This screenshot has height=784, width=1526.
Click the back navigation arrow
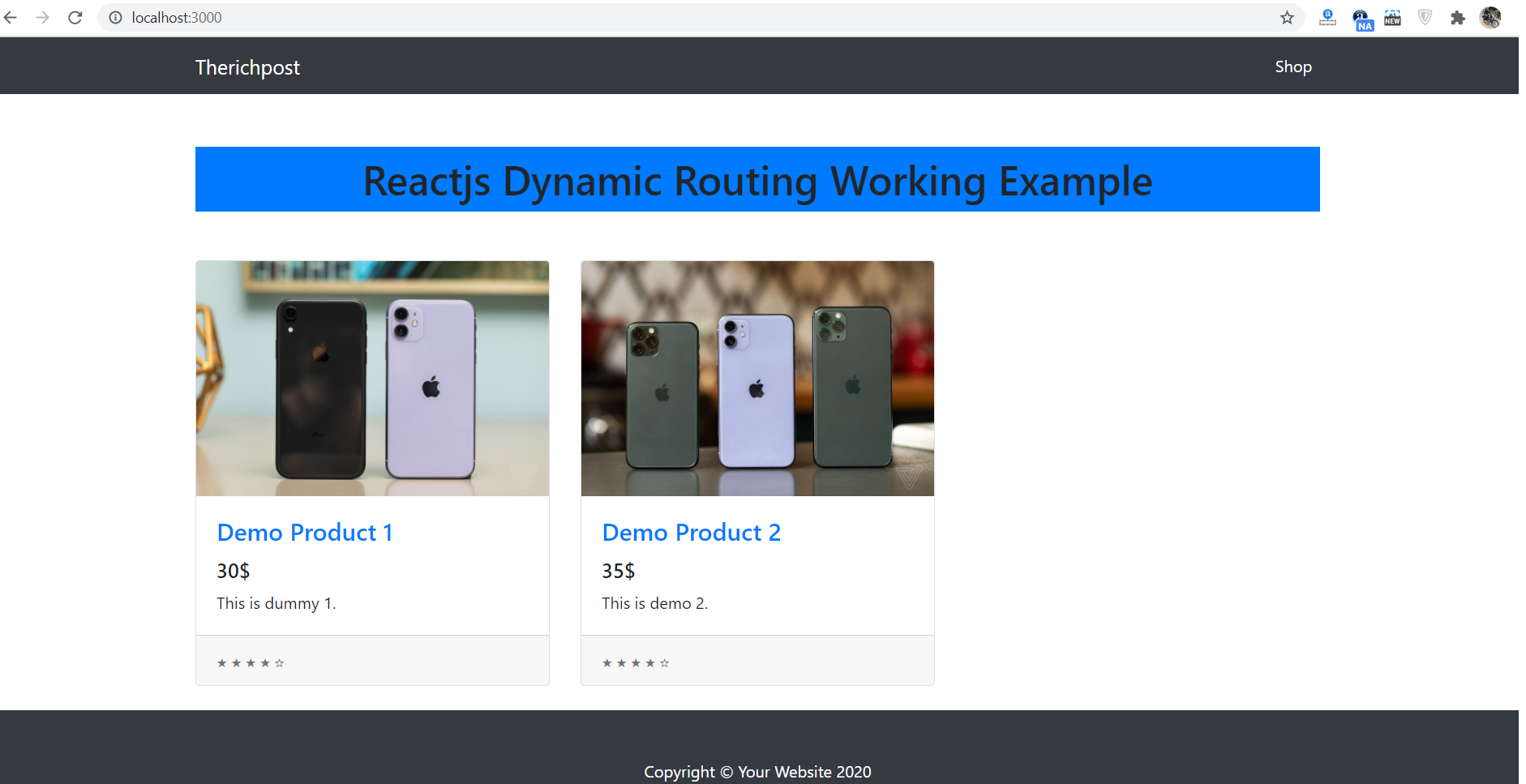coord(11,17)
